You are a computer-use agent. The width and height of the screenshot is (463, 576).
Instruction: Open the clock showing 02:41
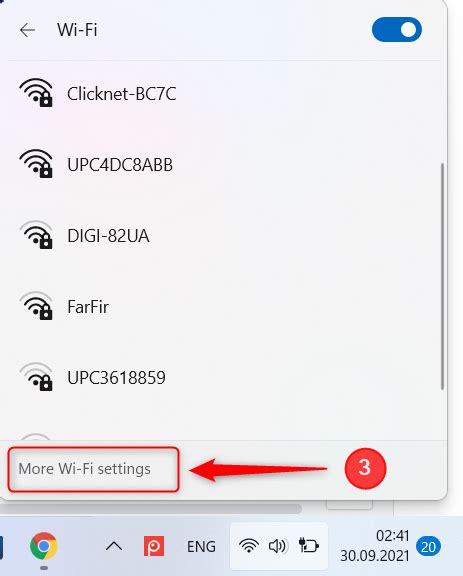[375, 546]
